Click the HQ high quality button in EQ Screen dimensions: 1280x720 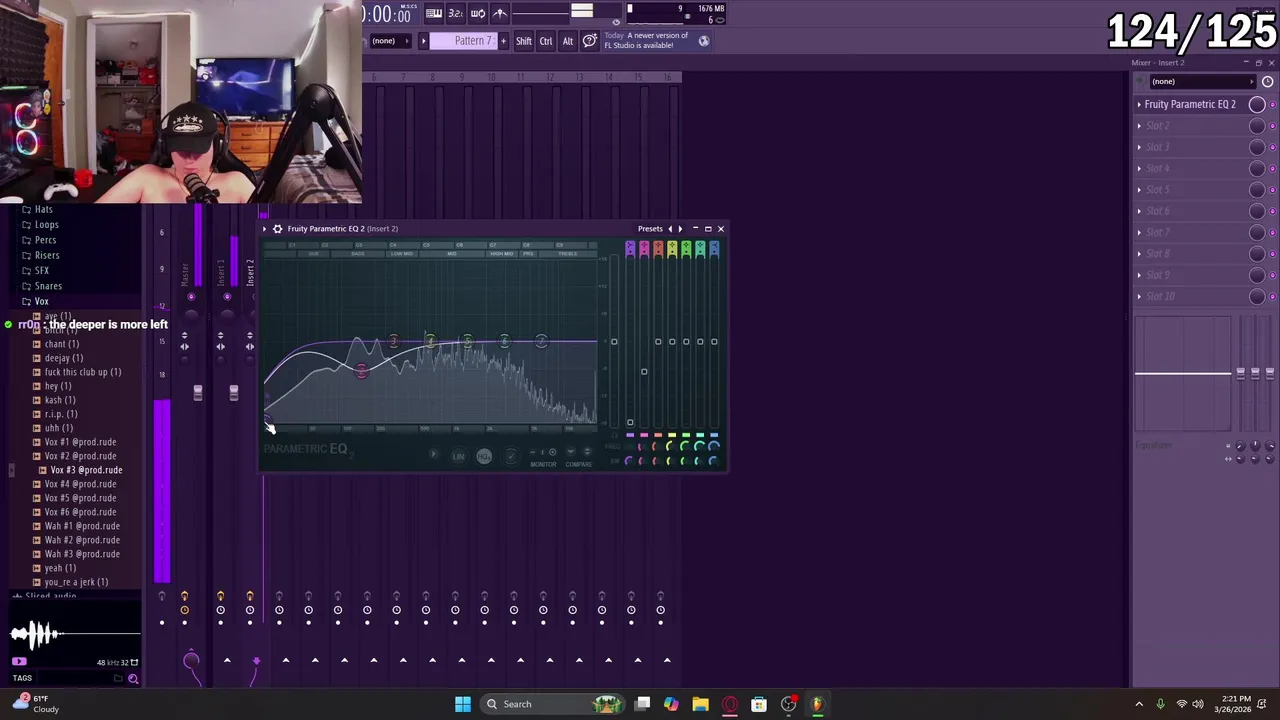pos(484,456)
